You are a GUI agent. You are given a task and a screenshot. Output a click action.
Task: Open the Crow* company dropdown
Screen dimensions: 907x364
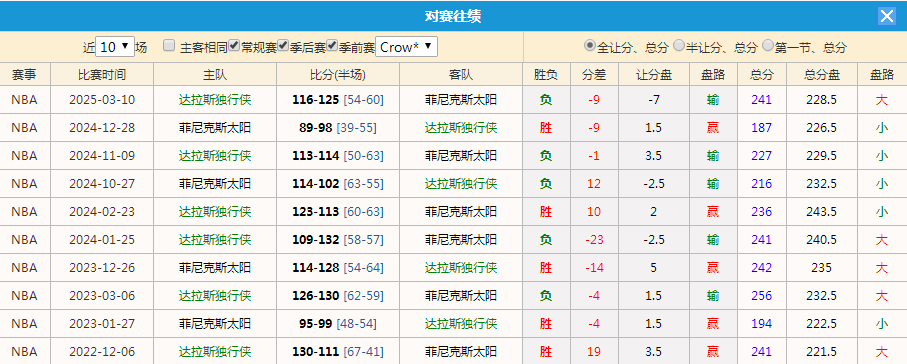pyautogui.click(x=407, y=47)
